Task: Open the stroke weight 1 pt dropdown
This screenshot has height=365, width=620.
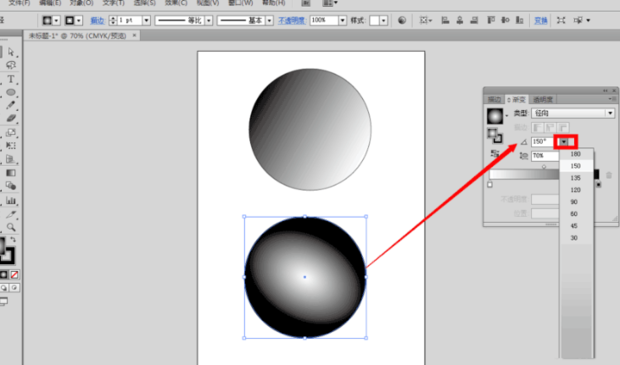Action: 146,21
